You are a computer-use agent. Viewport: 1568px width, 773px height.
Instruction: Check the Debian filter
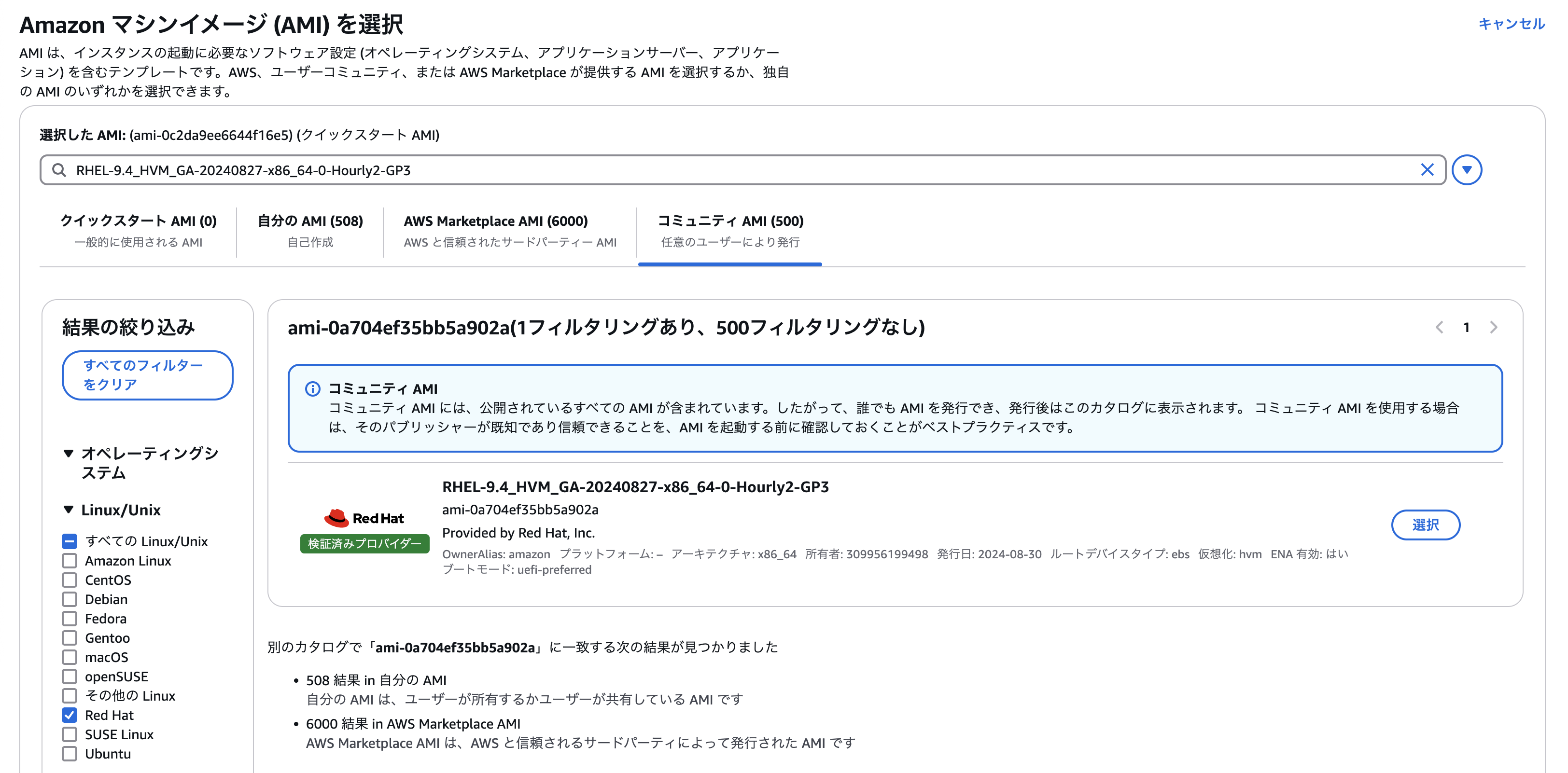70,600
